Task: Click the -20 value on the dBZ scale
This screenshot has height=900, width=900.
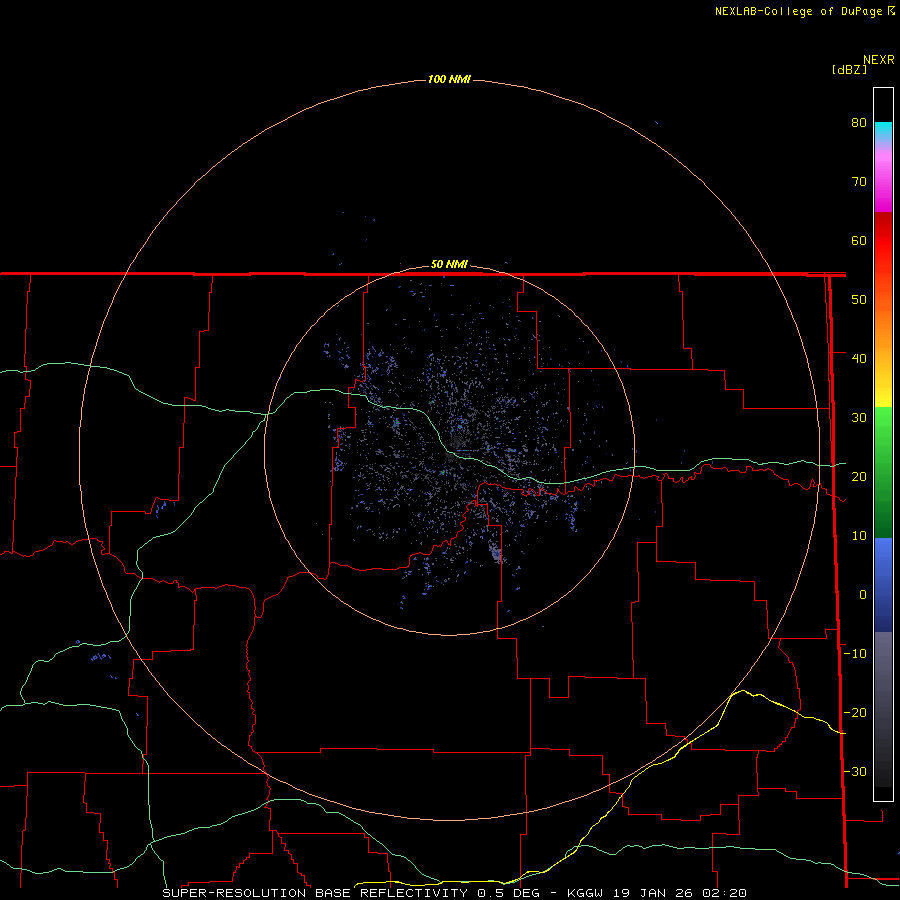Action: click(x=855, y=713)
